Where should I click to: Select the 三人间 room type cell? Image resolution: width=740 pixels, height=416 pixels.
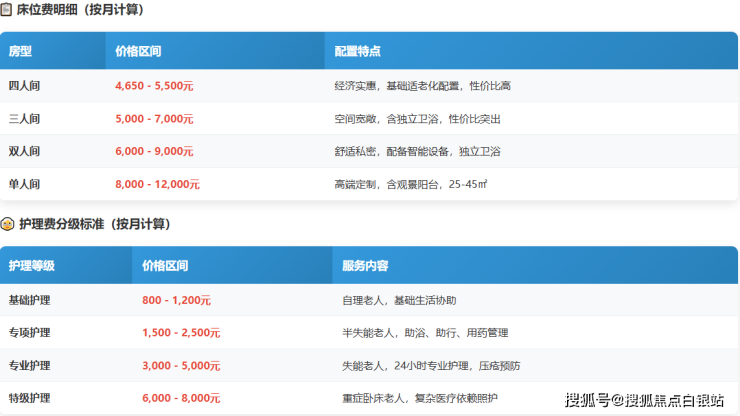coord(24,119)
